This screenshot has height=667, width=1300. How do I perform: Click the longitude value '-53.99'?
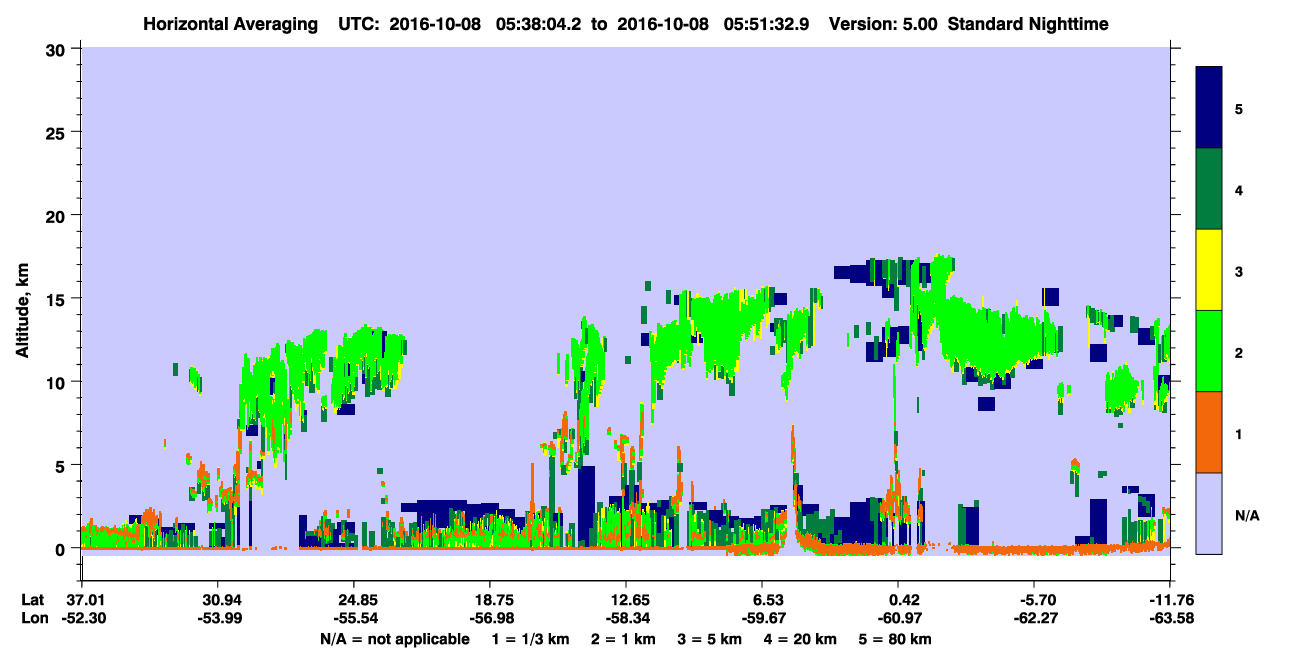tap(218, 619)
